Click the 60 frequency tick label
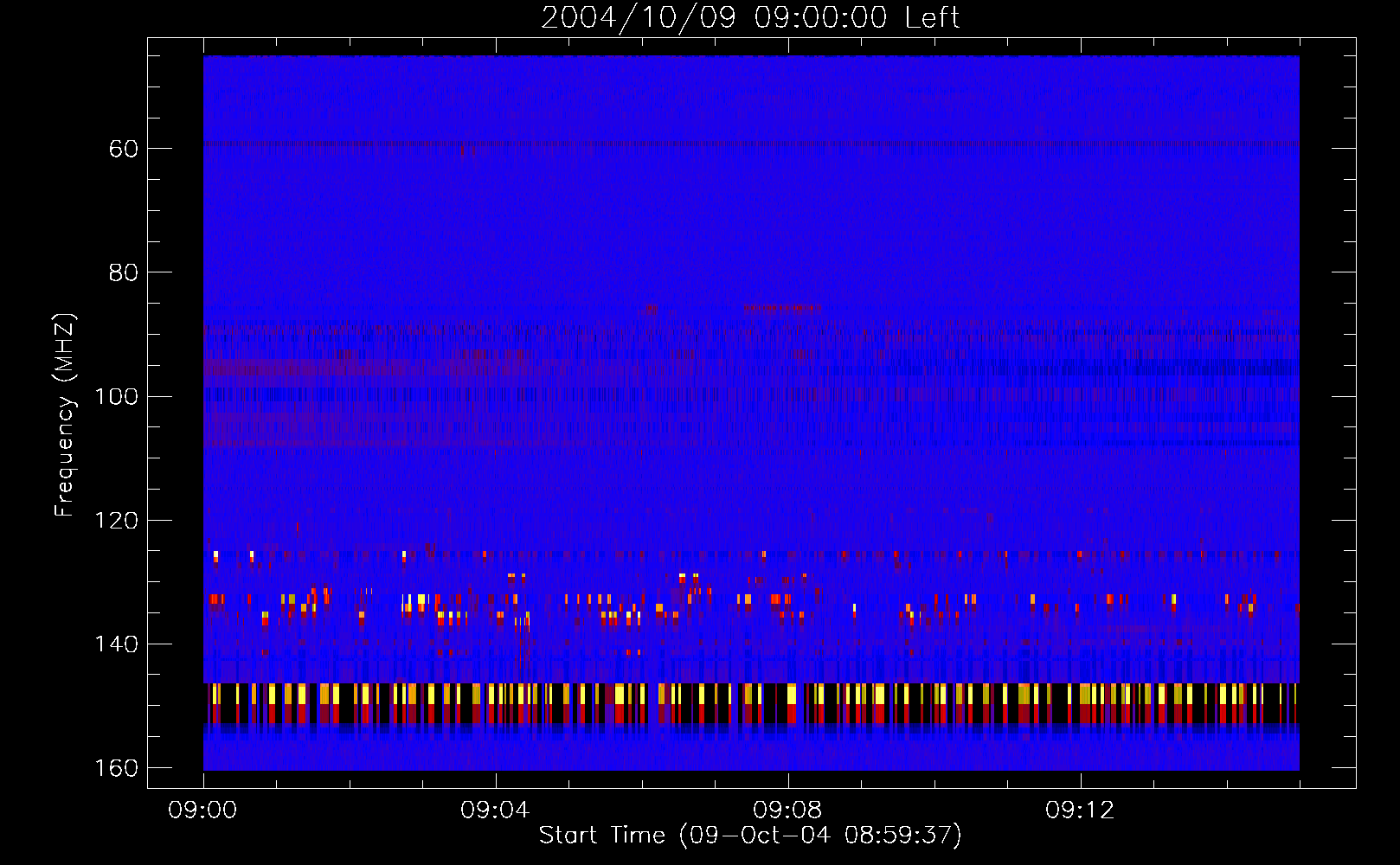The width and height of the screenshot is (1400, 865). pyautogui.click(x=124, y=149)
